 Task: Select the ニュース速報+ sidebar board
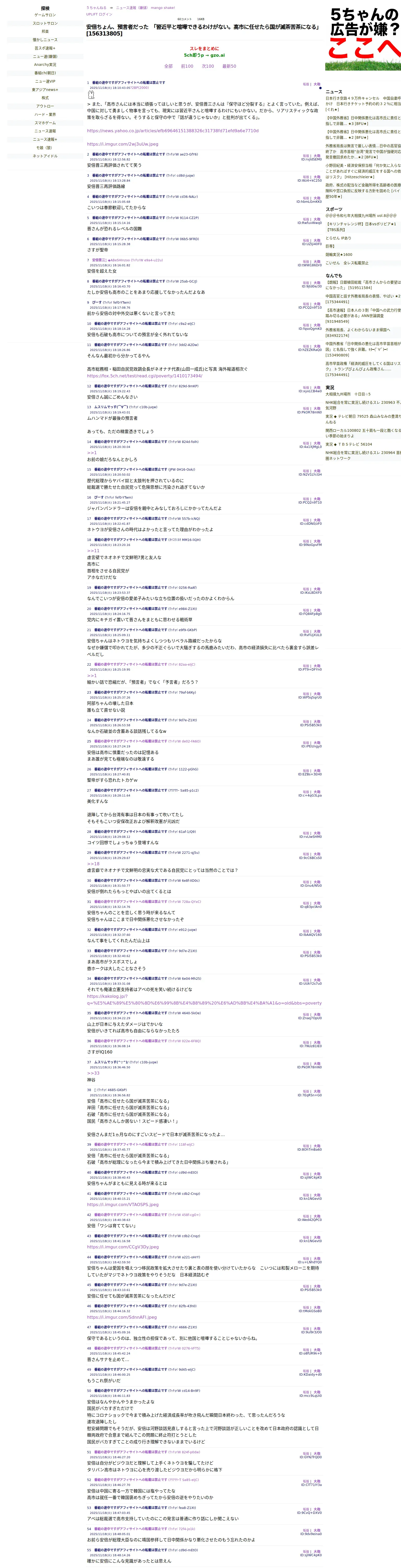45,139
